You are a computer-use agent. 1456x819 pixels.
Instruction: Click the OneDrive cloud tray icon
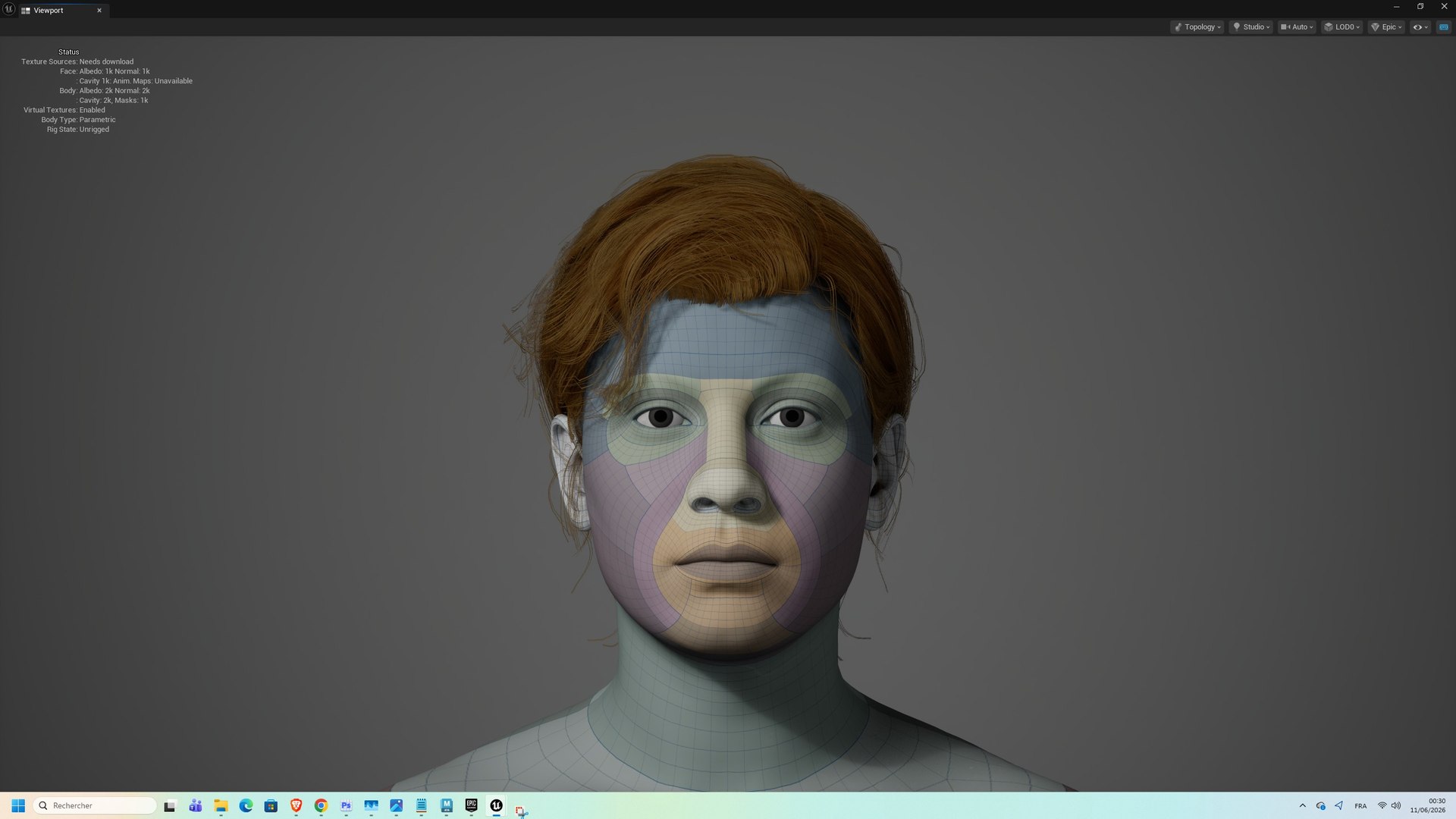1321,805
